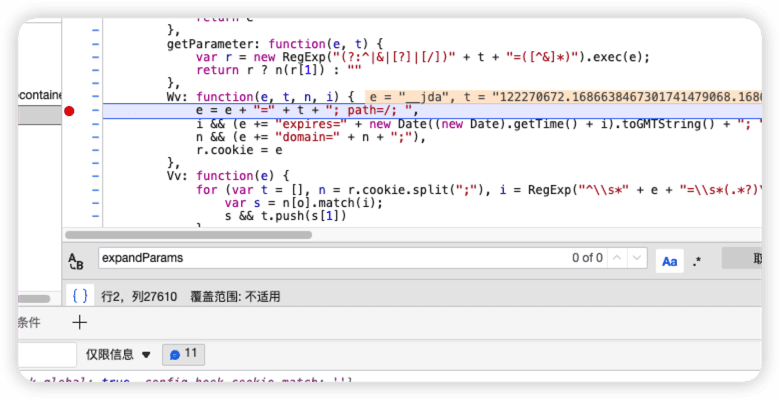Open the 11 issues badge

(x=184, y=354)
